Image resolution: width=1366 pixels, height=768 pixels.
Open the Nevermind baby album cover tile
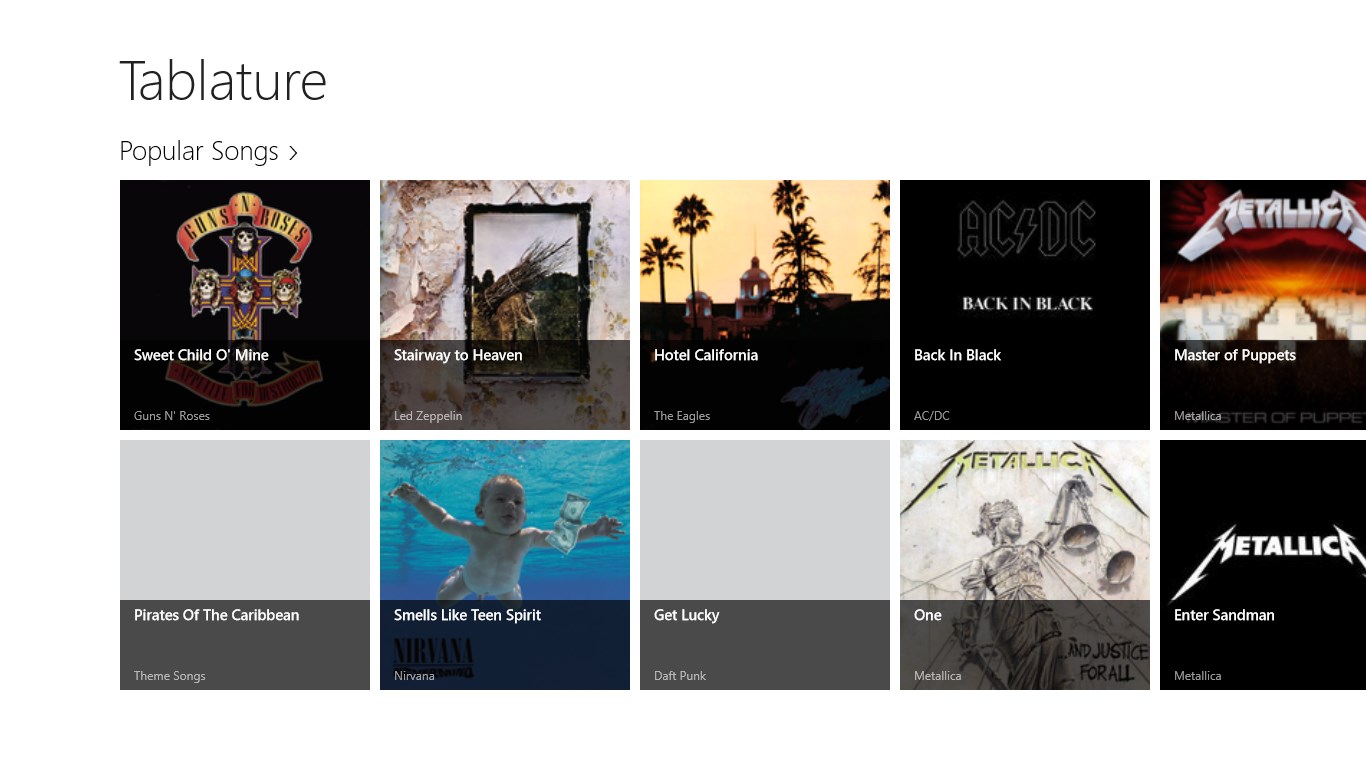pos(505,520)
